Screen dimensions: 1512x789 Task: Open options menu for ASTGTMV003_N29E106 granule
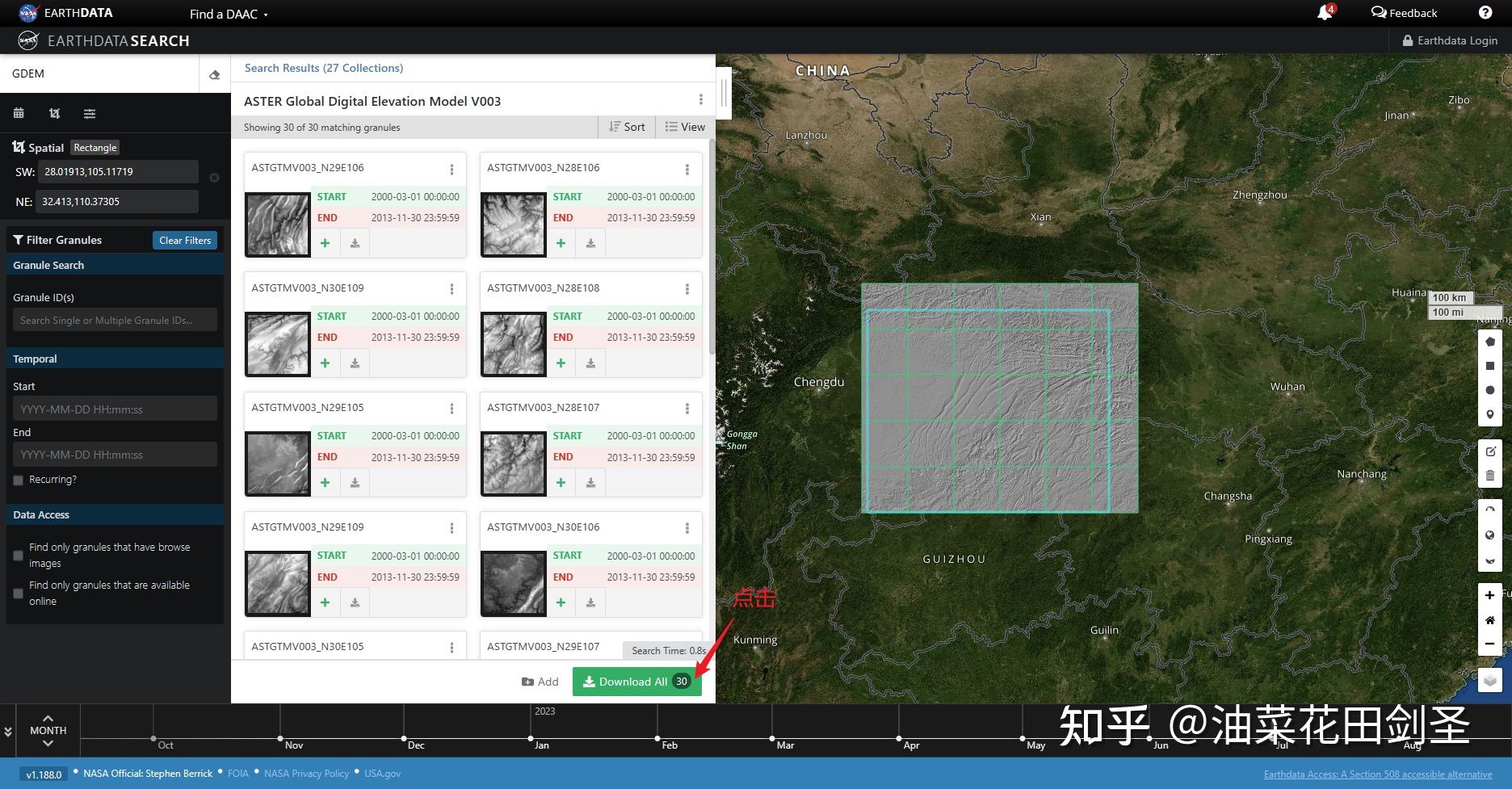tap(451, 169)
